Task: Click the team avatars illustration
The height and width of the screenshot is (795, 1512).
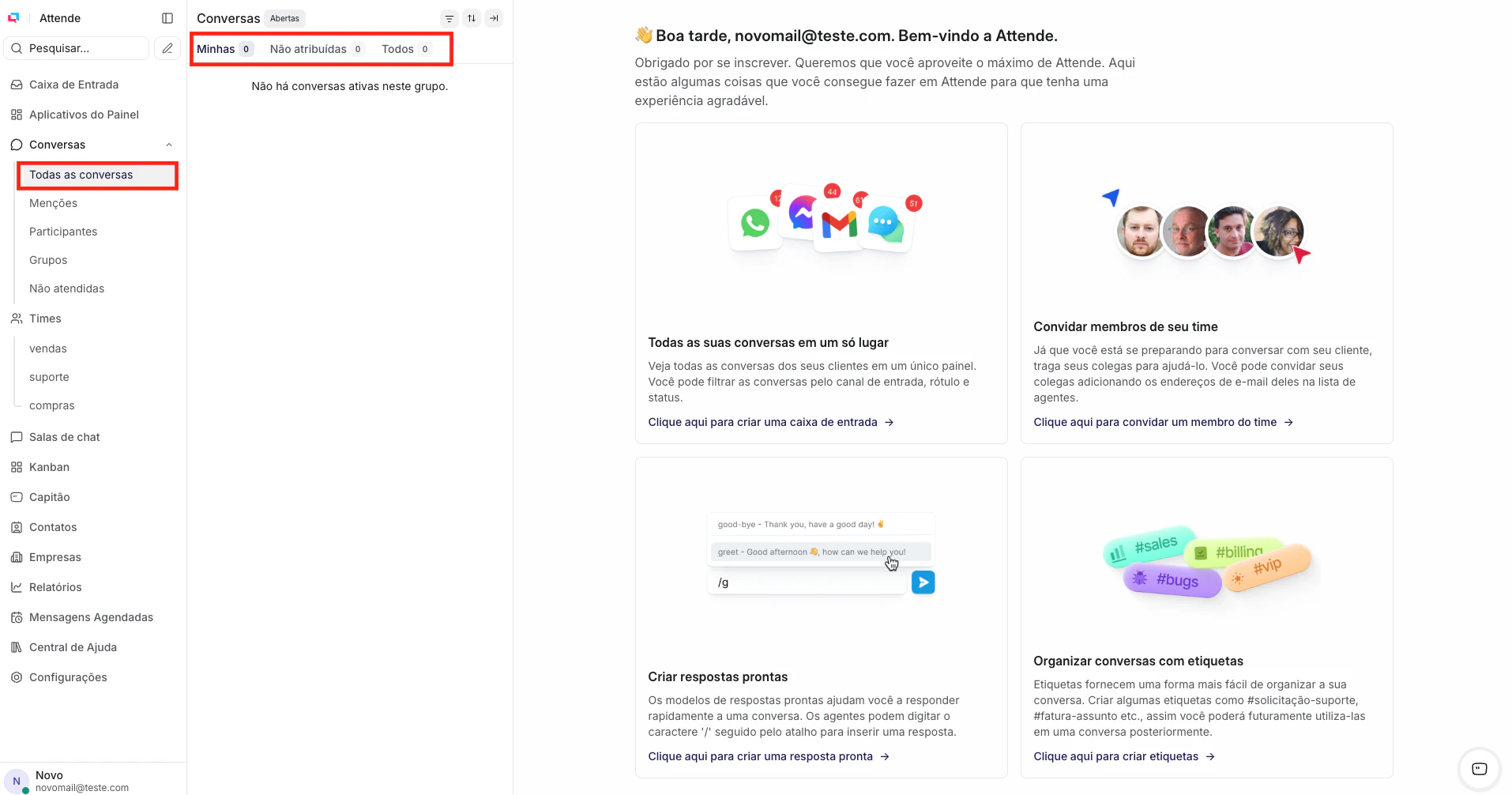Action: coord(1207,228)
